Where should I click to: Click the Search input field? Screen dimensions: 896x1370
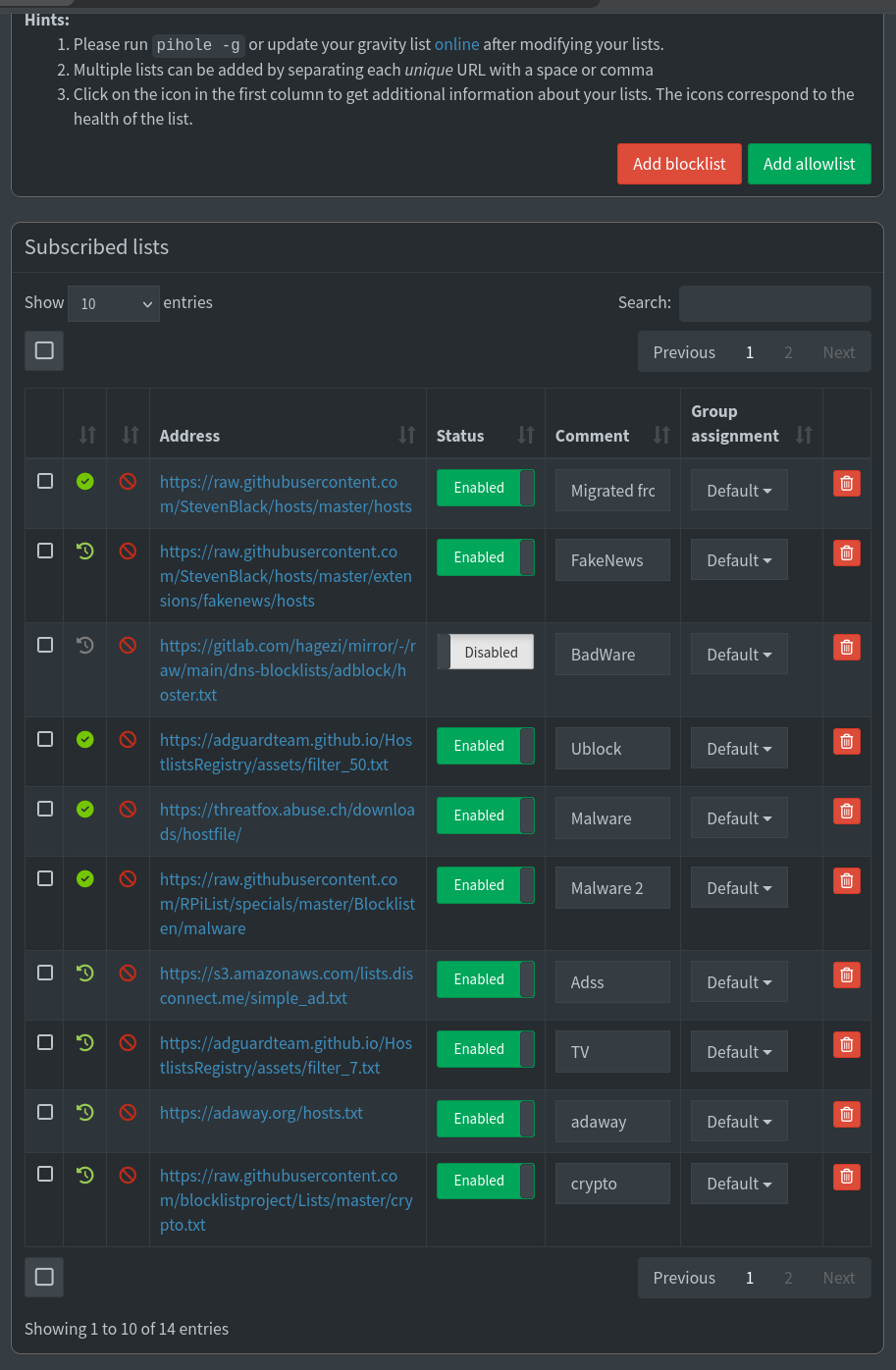click(x=775, y=303)
